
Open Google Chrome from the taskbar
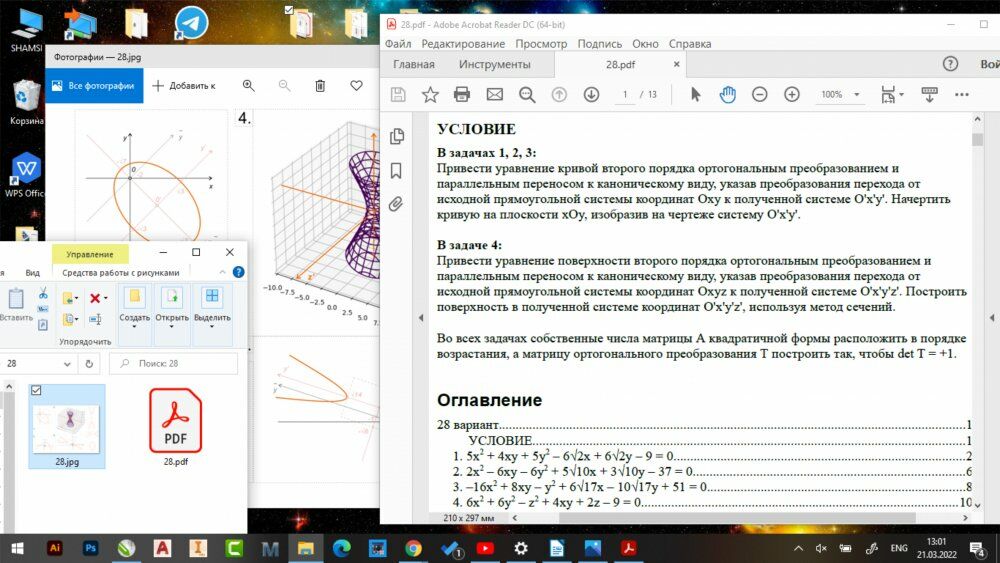tap(413, 548)
